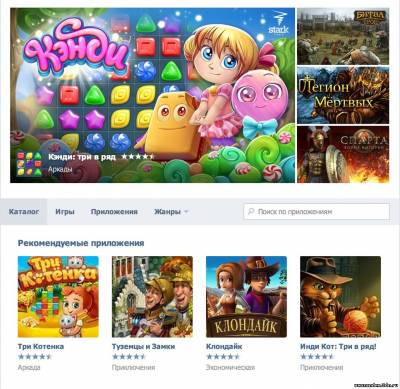Click the Клондайк title link
The width and height of the screenshot is (400, 389).
click(x=224, y=346)
